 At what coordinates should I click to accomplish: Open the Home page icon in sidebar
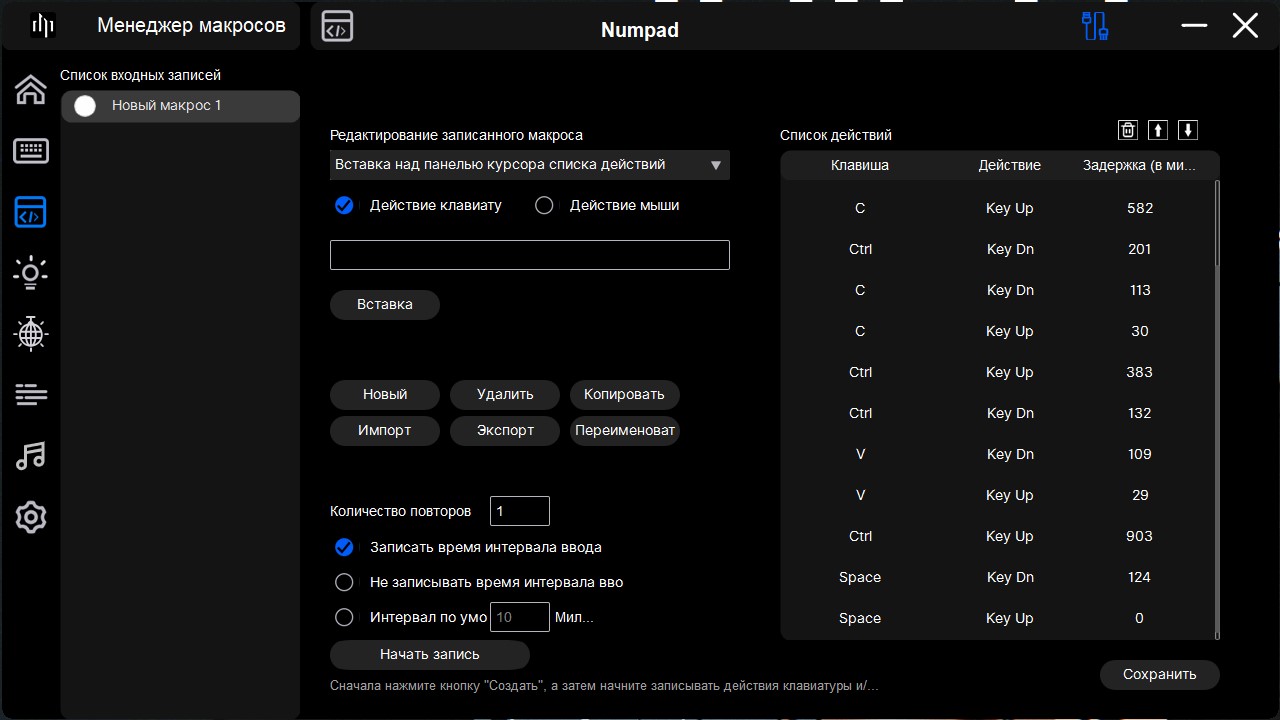coord(31,90)
